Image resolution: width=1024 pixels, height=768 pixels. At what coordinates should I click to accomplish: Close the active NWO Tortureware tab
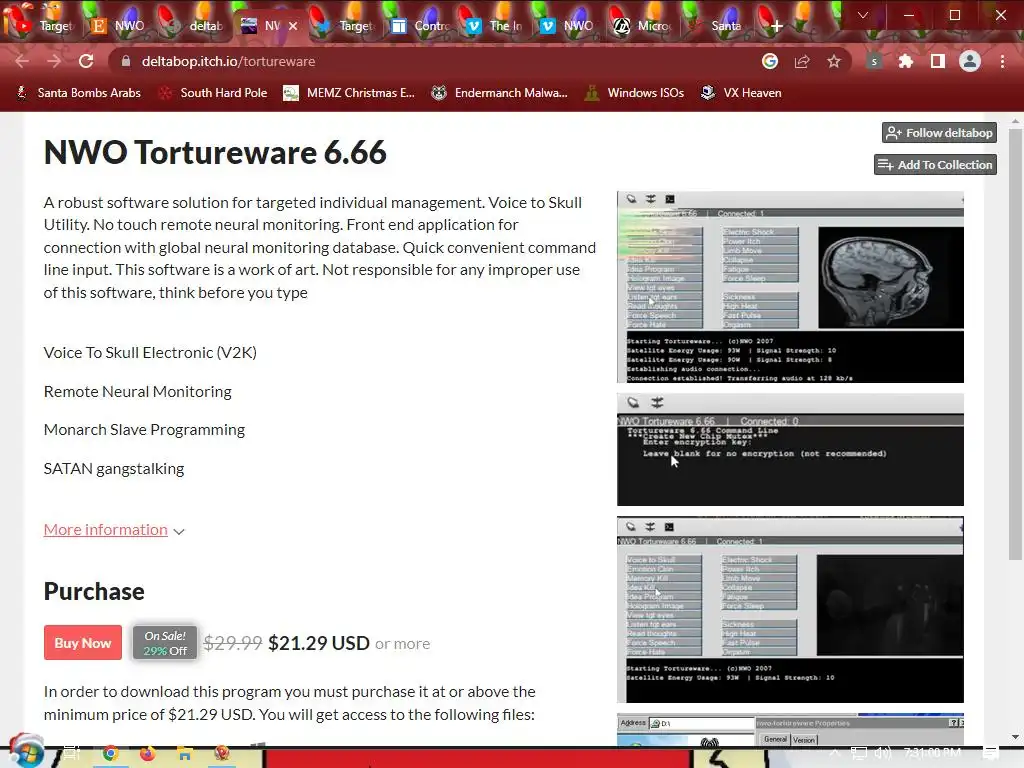[293, 26]
